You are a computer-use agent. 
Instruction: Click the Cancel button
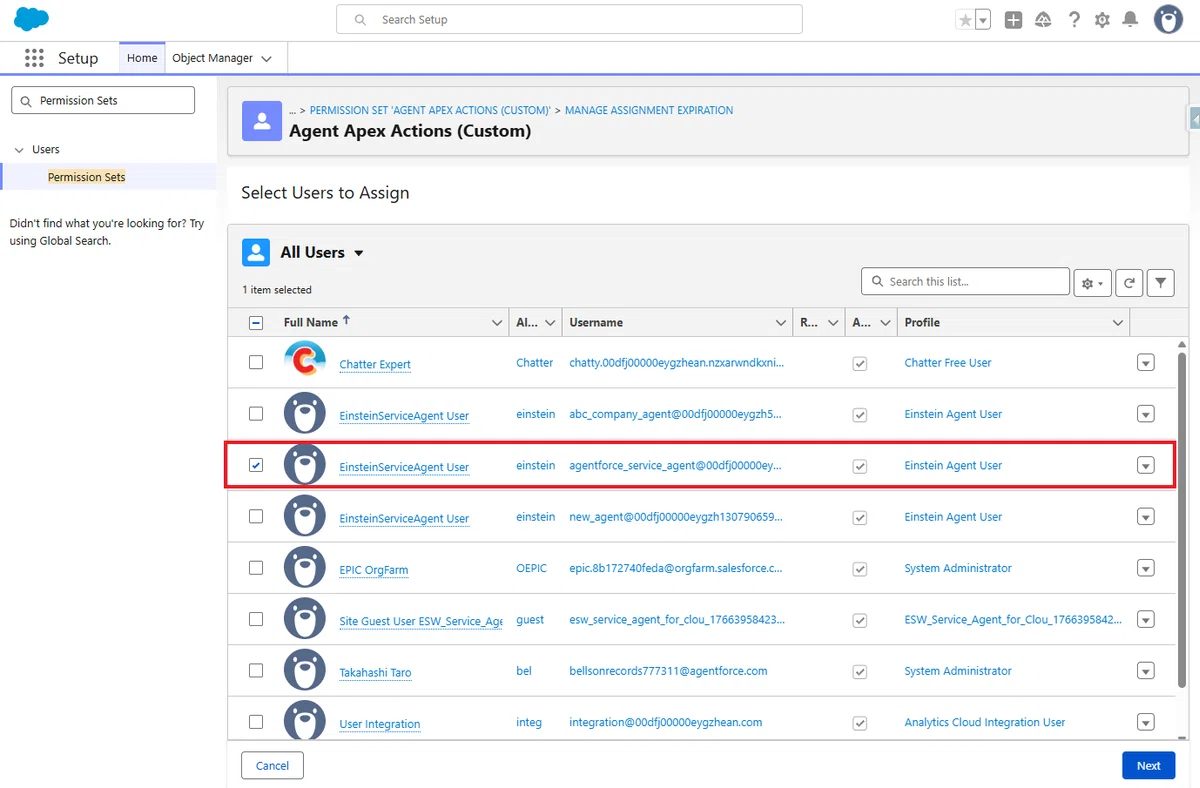272,765
